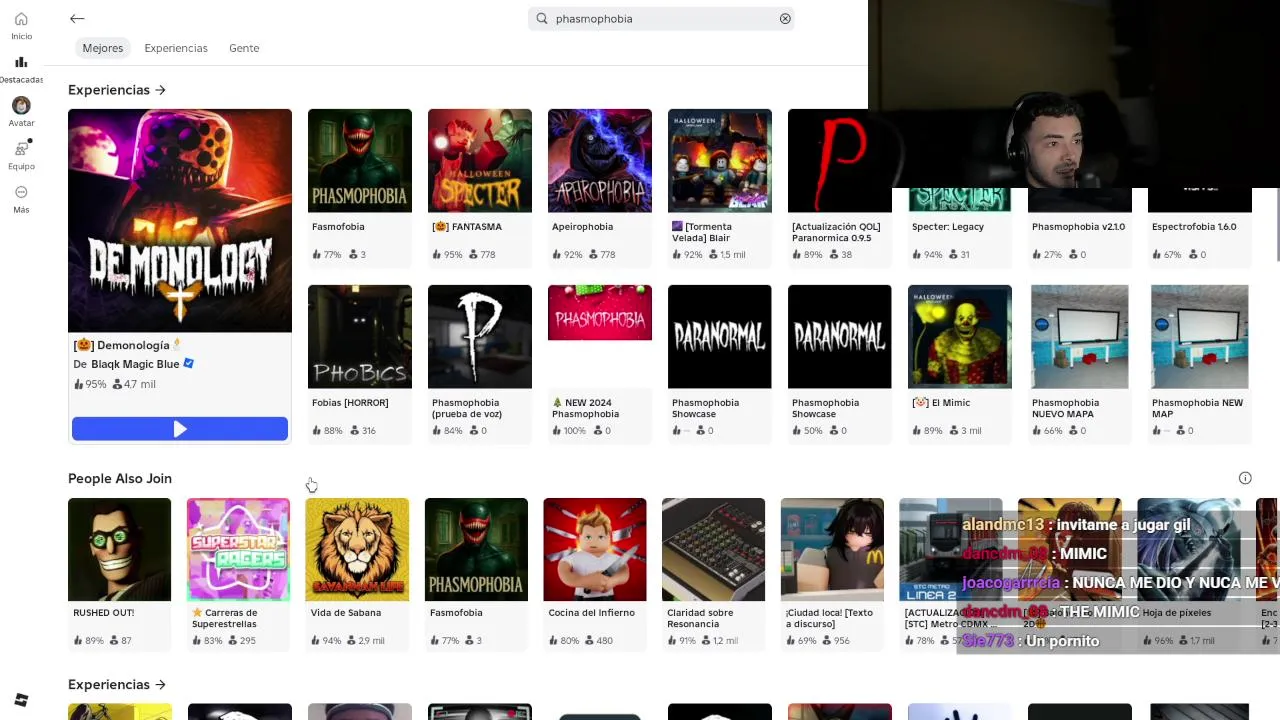Open Phasmophobia NEW MAP game
The image size is (1280, 720).
coord(1200,364)
